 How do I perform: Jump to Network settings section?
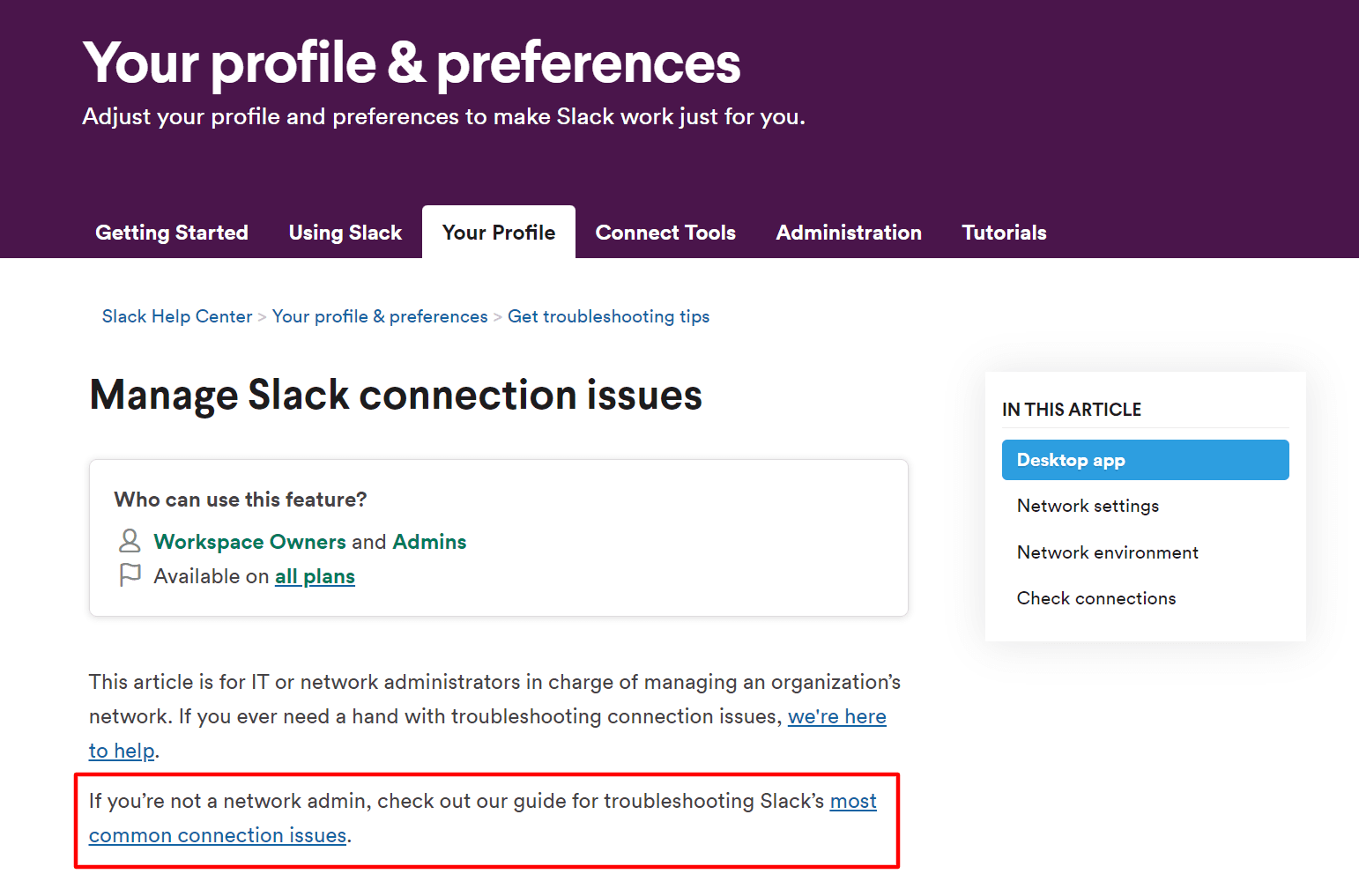click(x=1088, y=506)
